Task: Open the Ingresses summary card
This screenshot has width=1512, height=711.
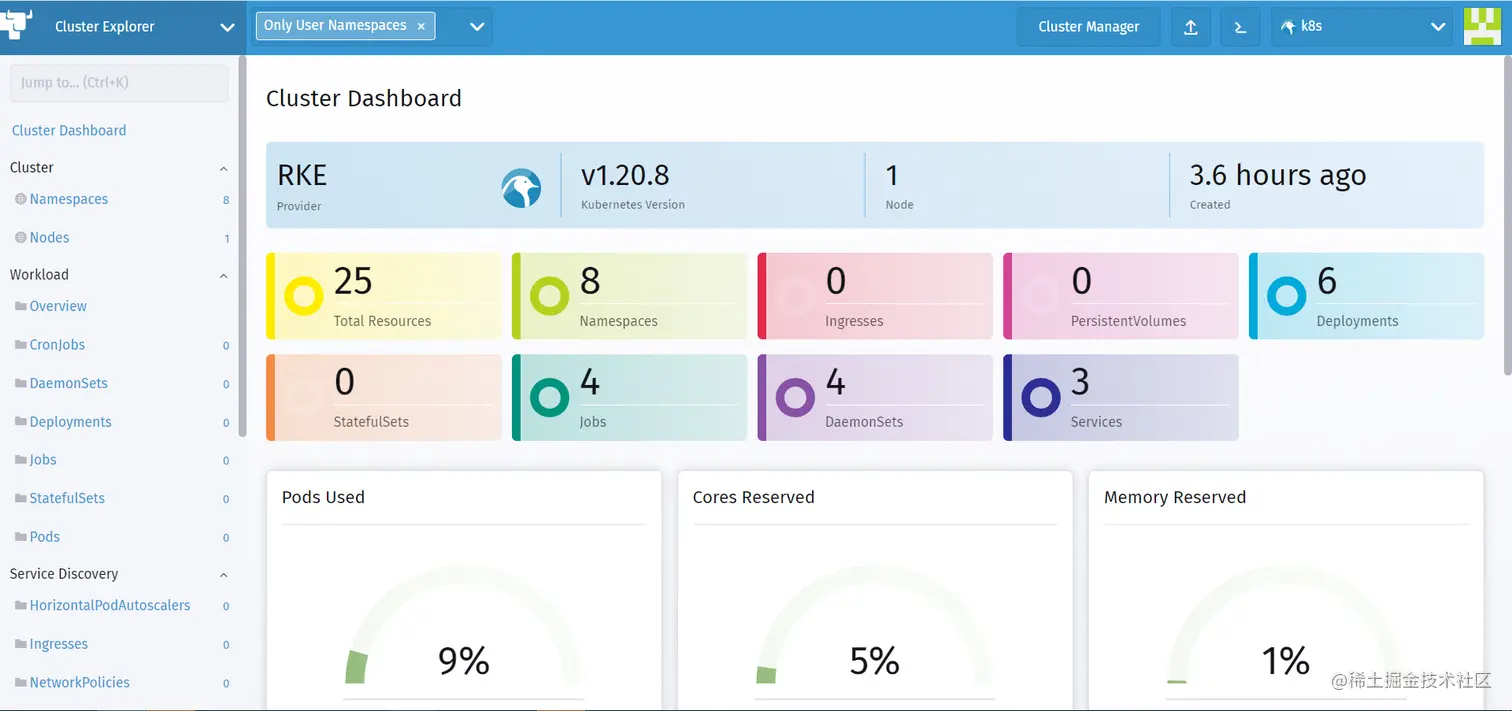Action: (x=875, y=296)
